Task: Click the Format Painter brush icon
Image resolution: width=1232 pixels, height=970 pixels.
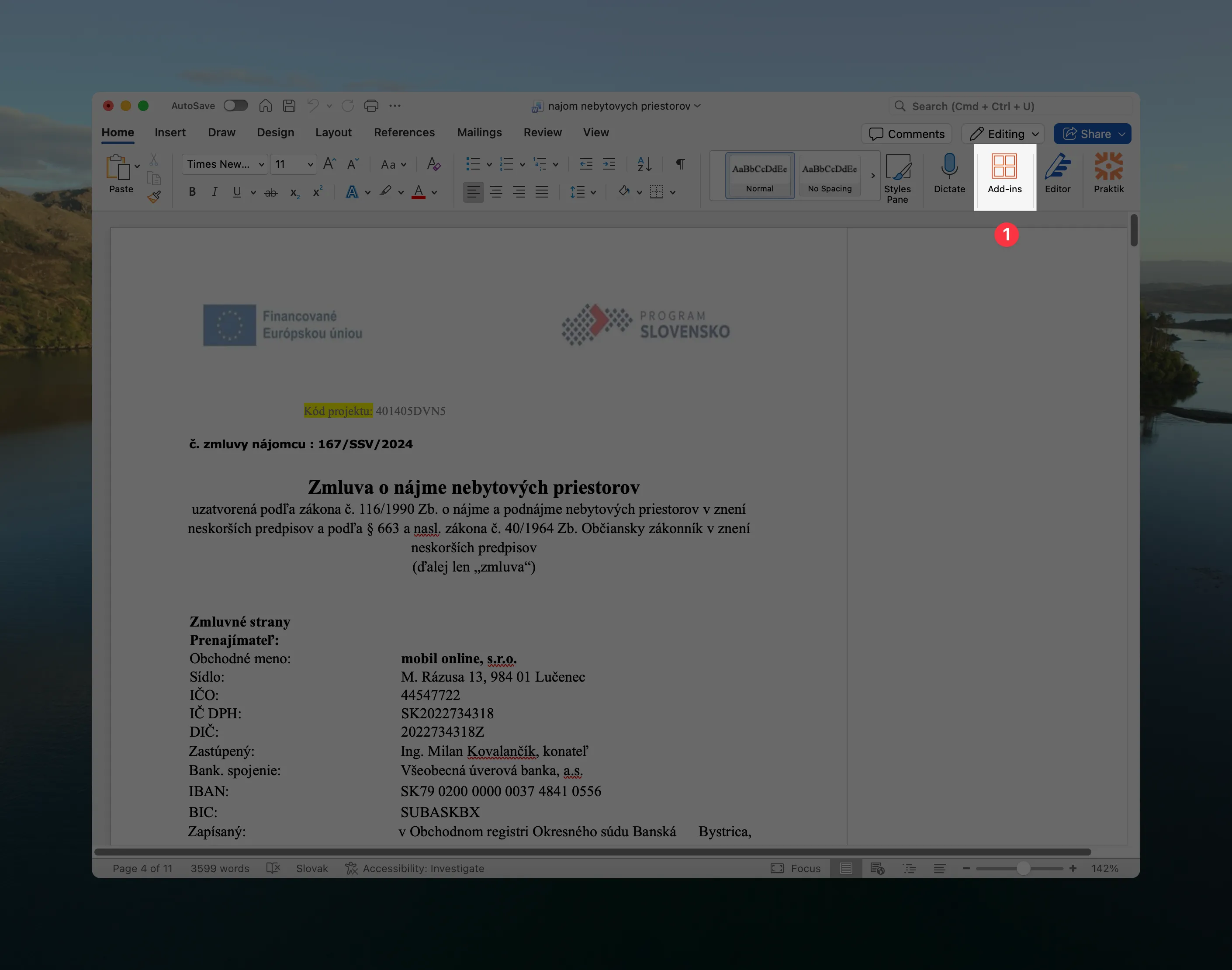Action: coord(154,197)
